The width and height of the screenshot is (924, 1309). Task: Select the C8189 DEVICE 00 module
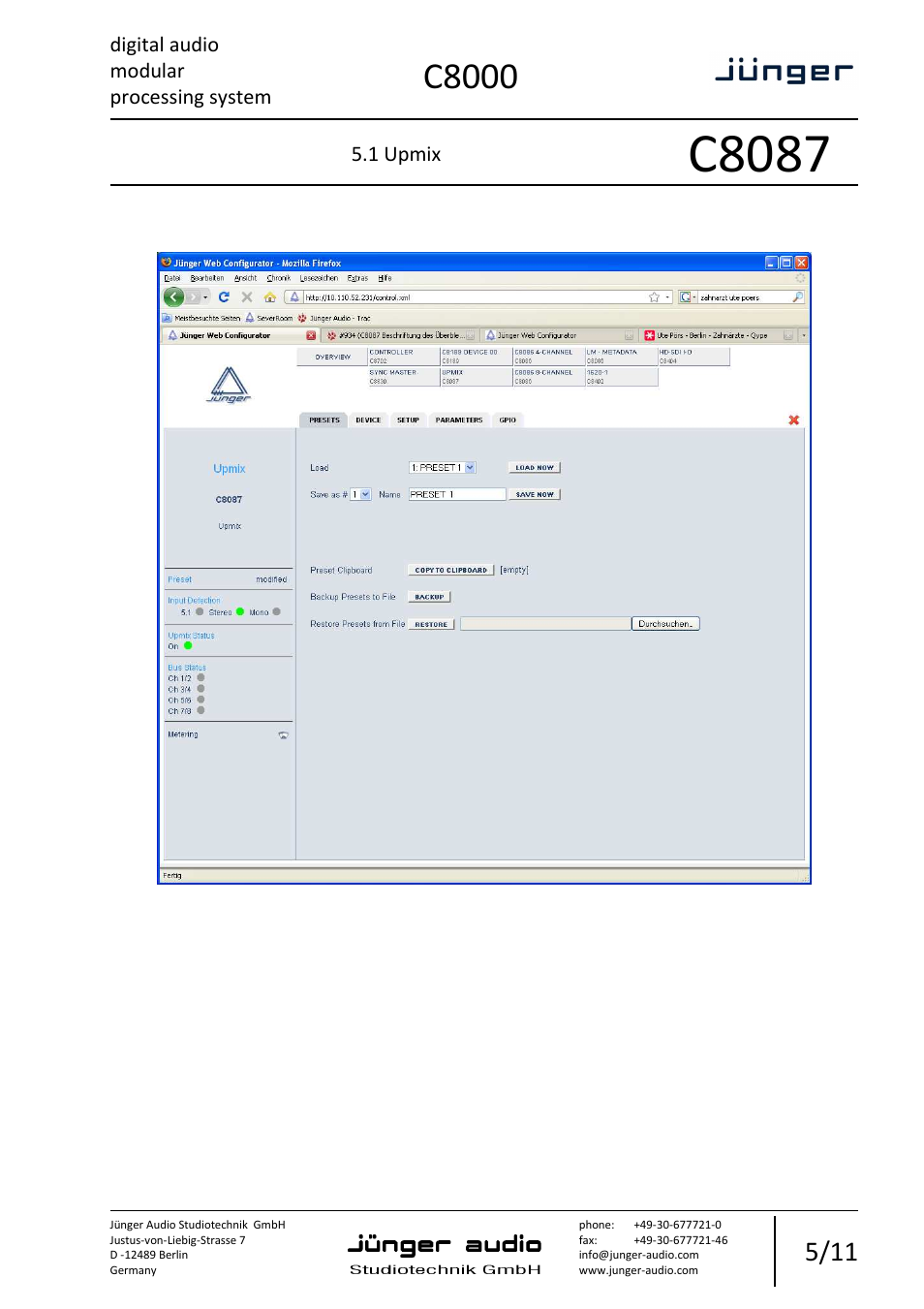[477, 357]
